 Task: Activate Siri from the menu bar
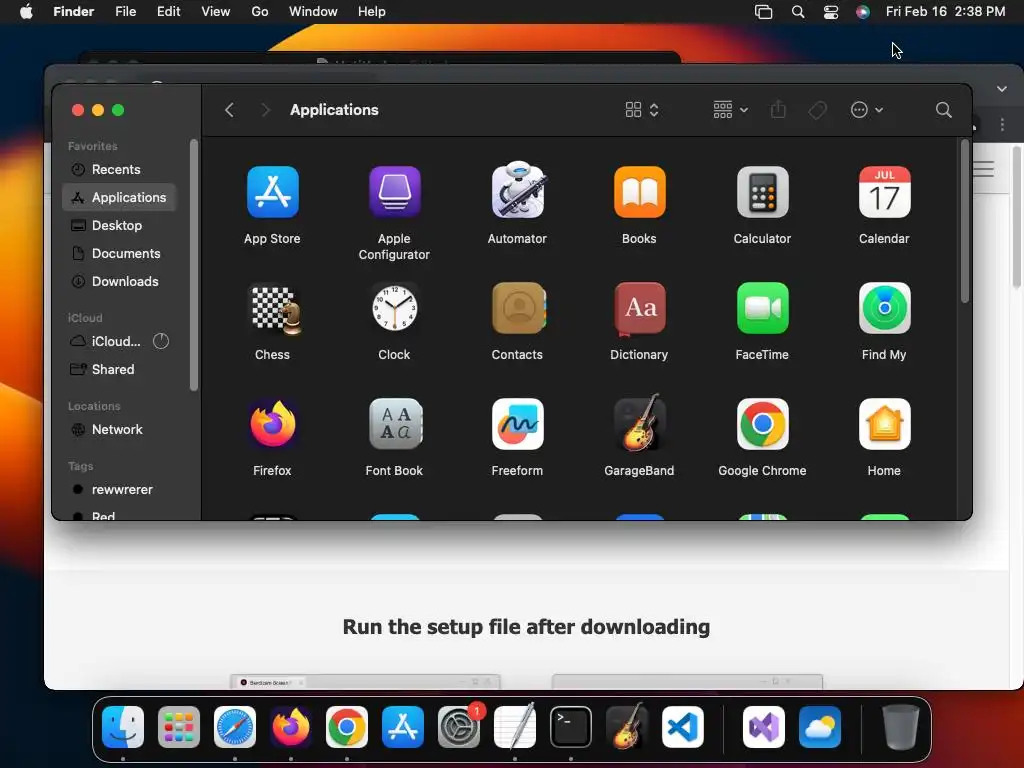tap(863, 12)
